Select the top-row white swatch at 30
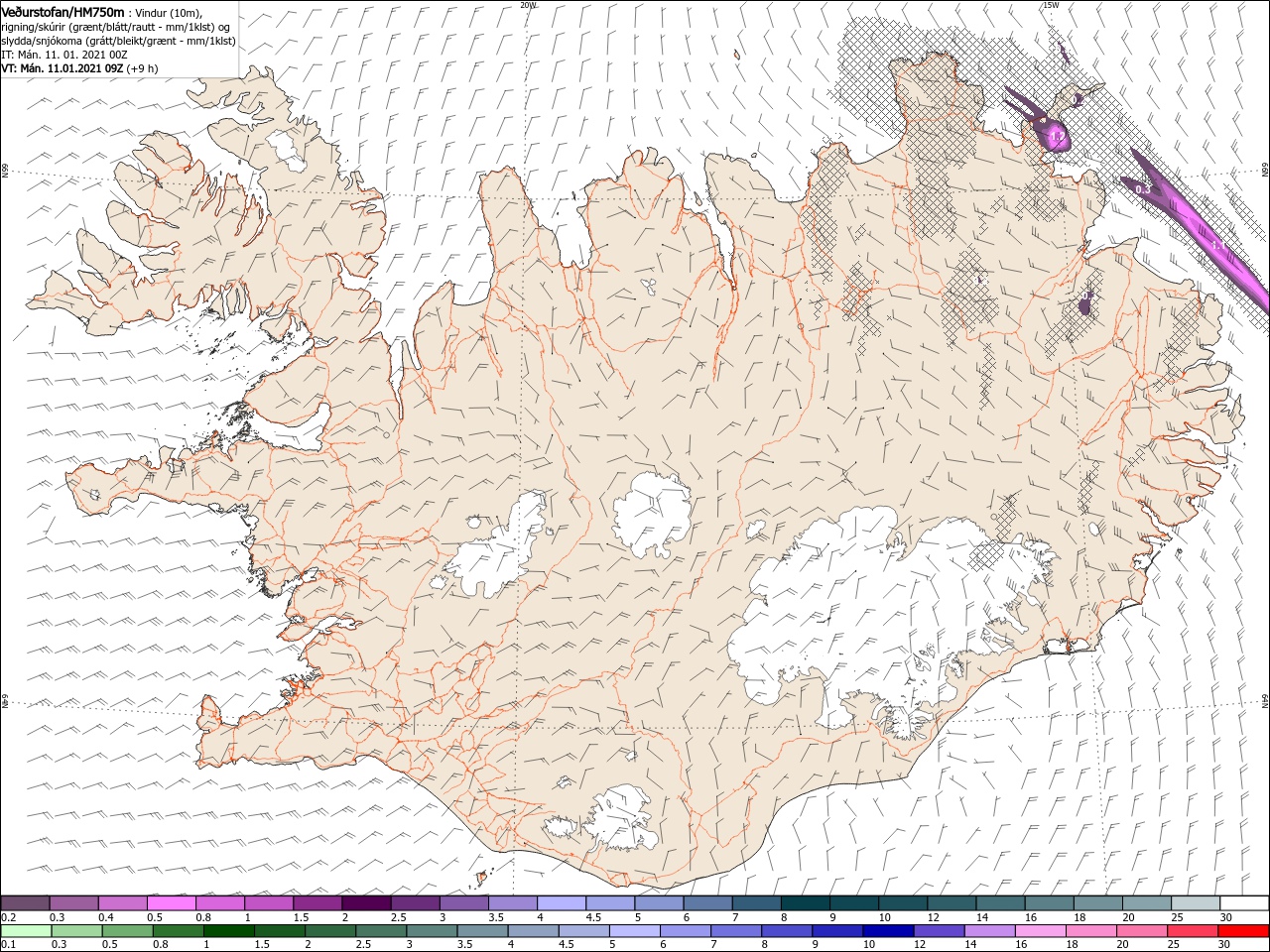The image size is (1270, 952). (1245, 902)
